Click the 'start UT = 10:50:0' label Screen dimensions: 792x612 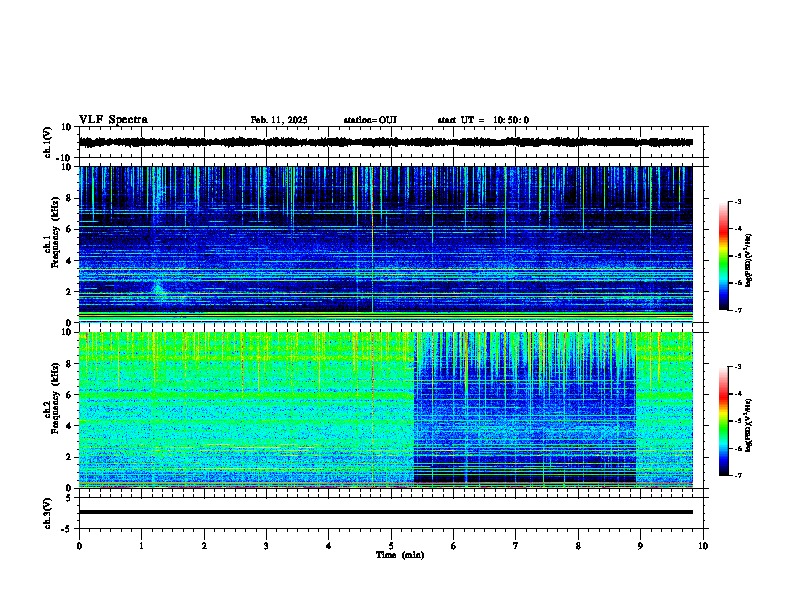click(x=483, y=120)
